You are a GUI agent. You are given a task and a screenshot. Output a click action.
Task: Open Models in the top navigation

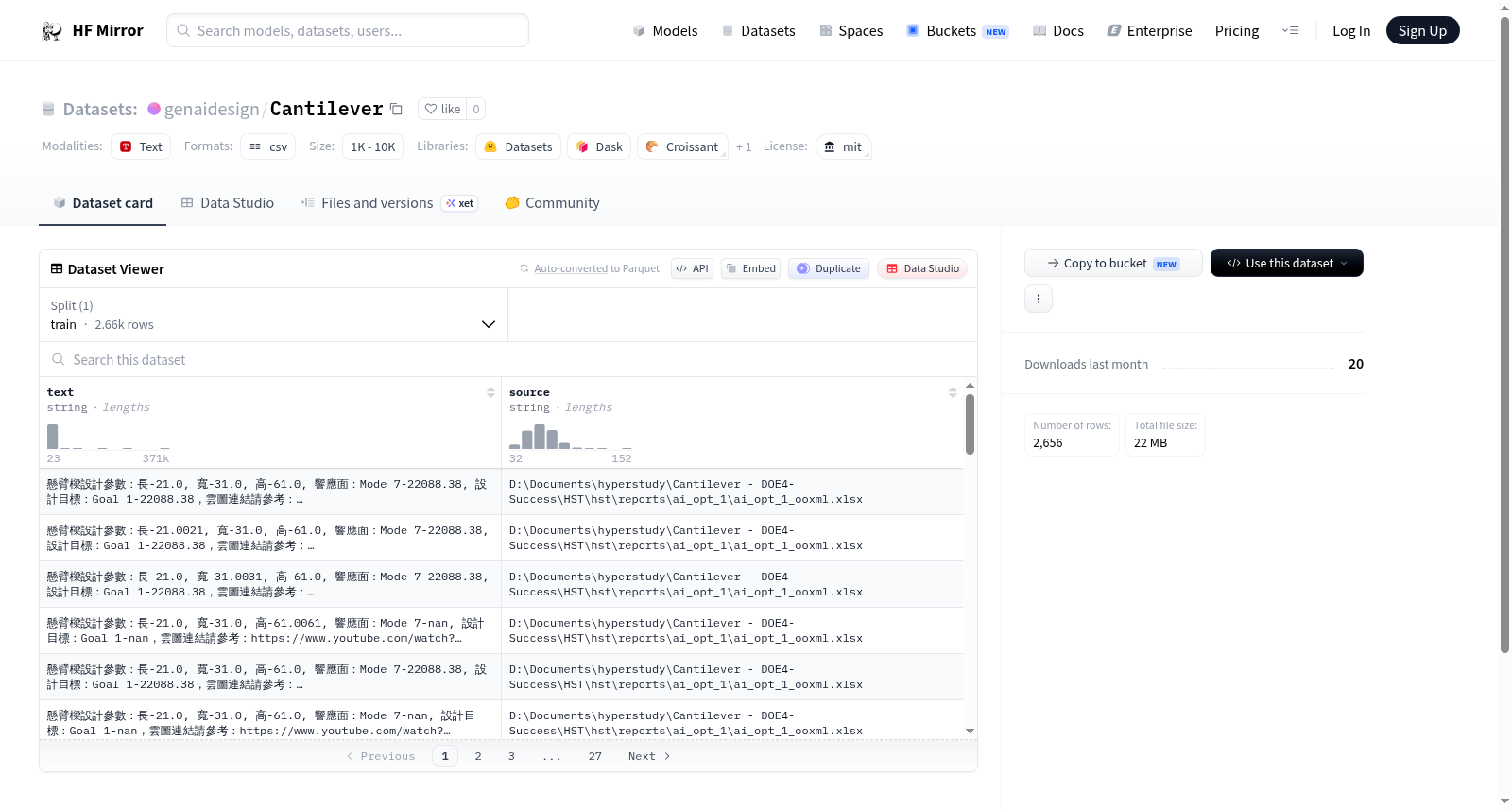pos(665,31)
